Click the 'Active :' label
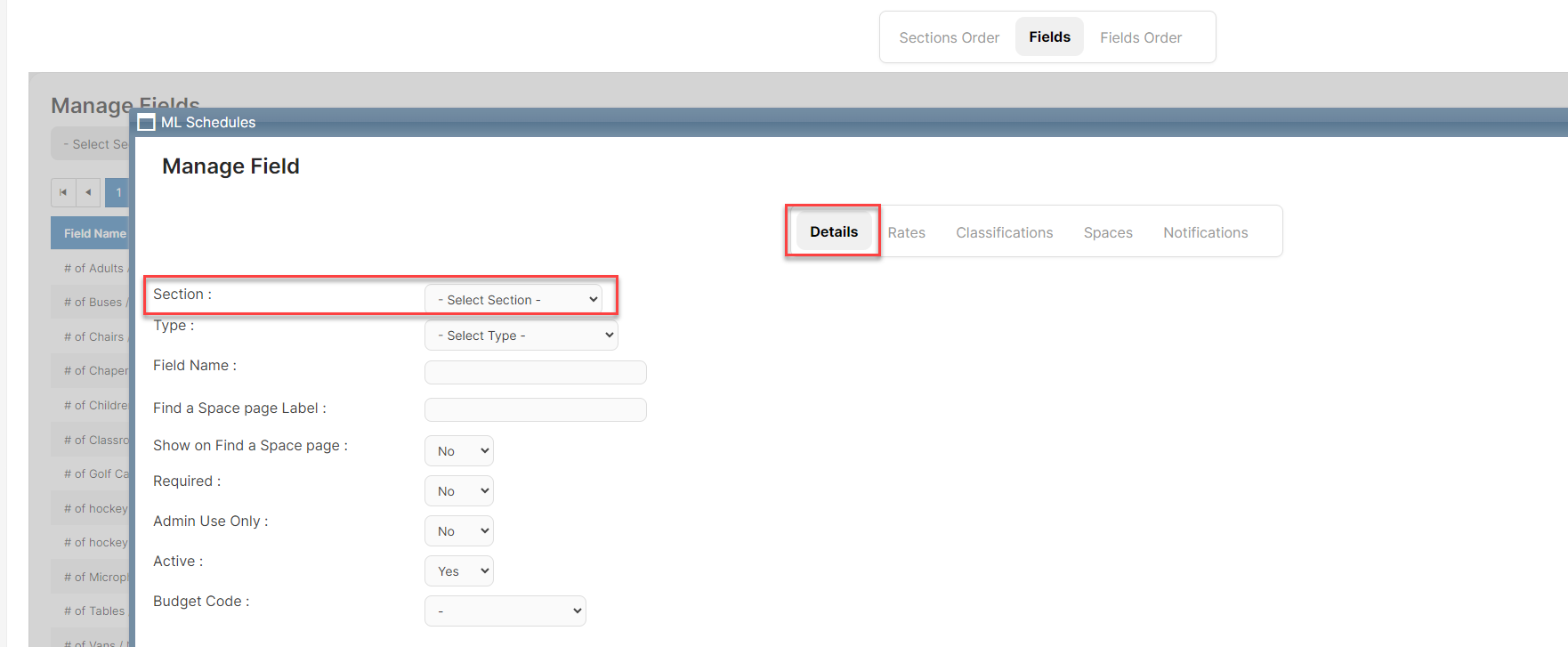The height and width of the screenshot is (647, 1568). [178, 562]
